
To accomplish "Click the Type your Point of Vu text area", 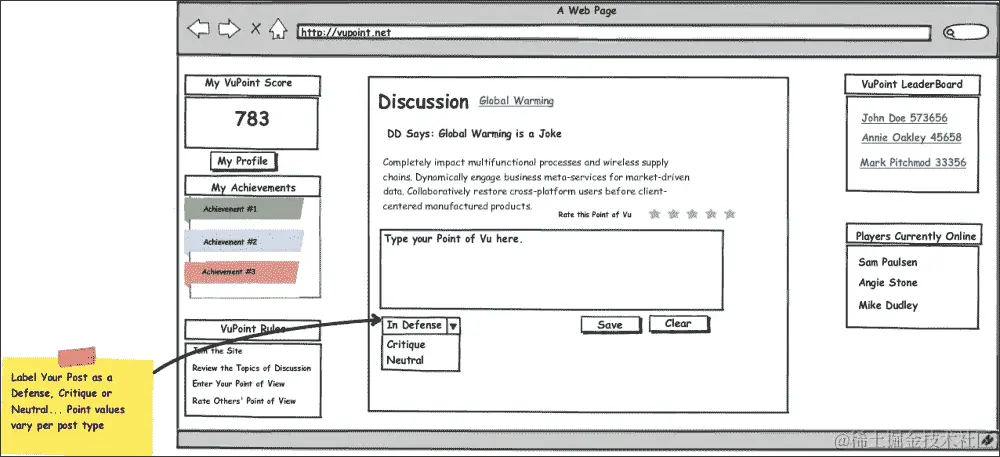I will coord(552,270).
